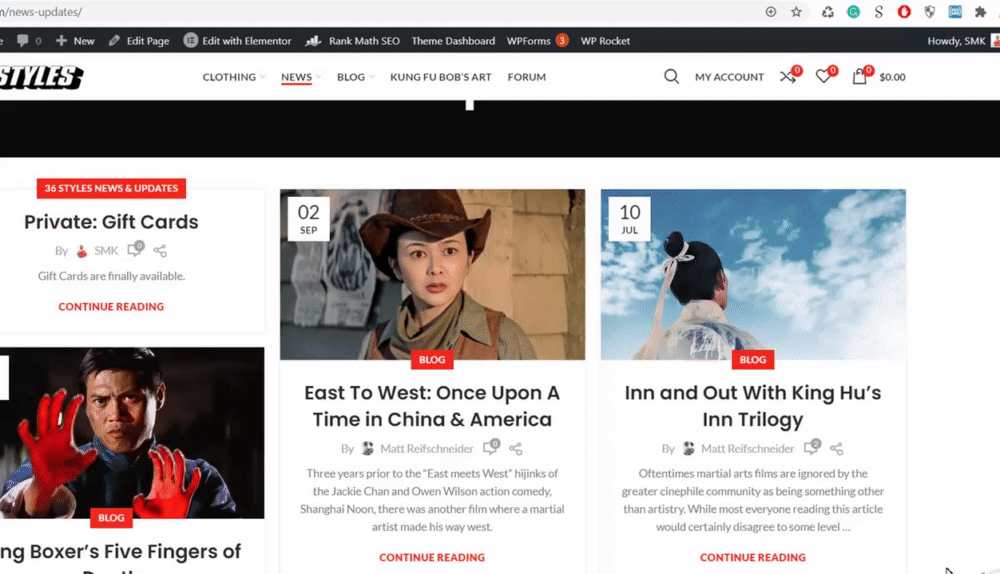
Task: Go to MY ACCOUNT
Action: (x=729, y=77)
